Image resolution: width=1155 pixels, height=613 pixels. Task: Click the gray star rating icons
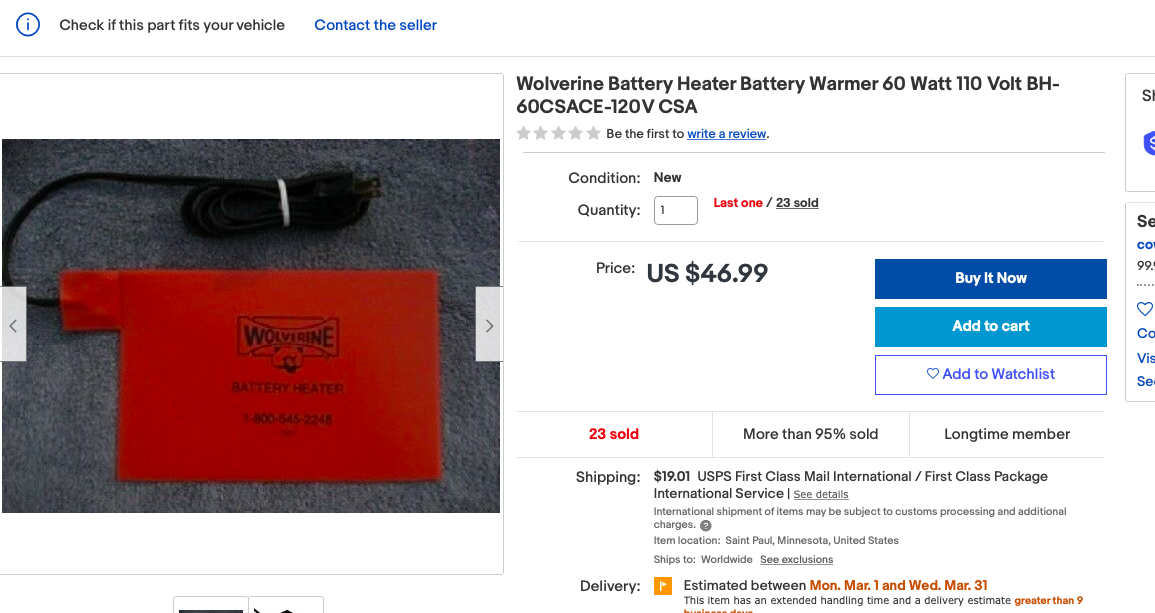tap(558, 133)
